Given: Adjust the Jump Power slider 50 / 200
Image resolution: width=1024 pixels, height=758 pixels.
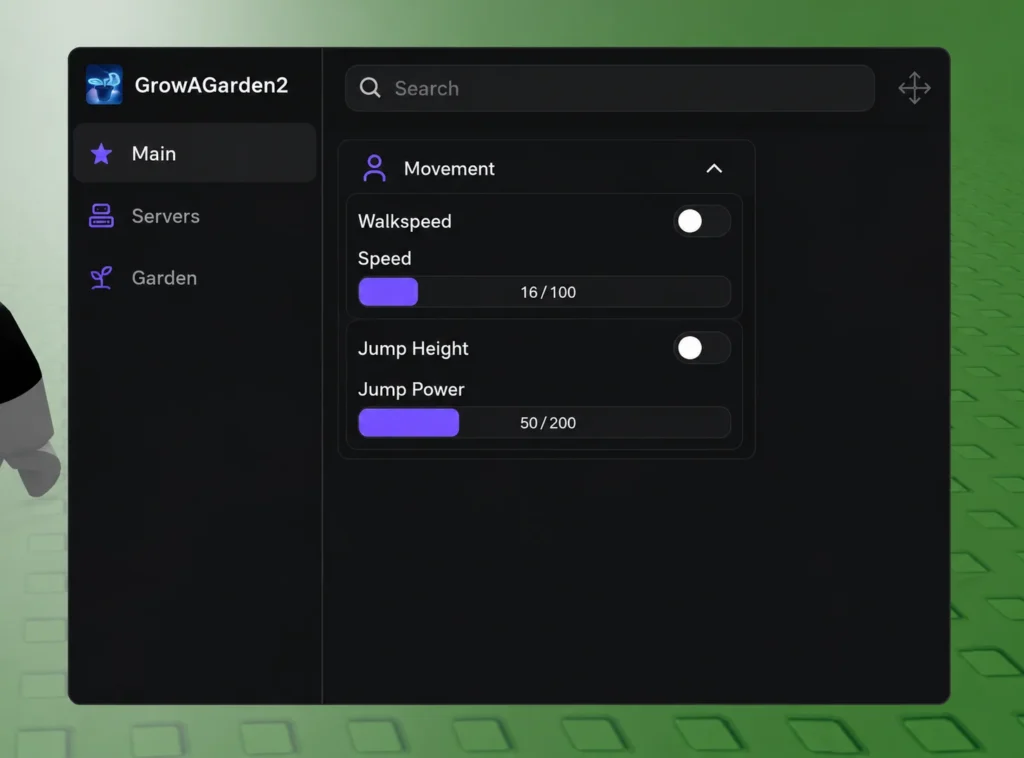Looking at the screenshot, I should (544, 422).
